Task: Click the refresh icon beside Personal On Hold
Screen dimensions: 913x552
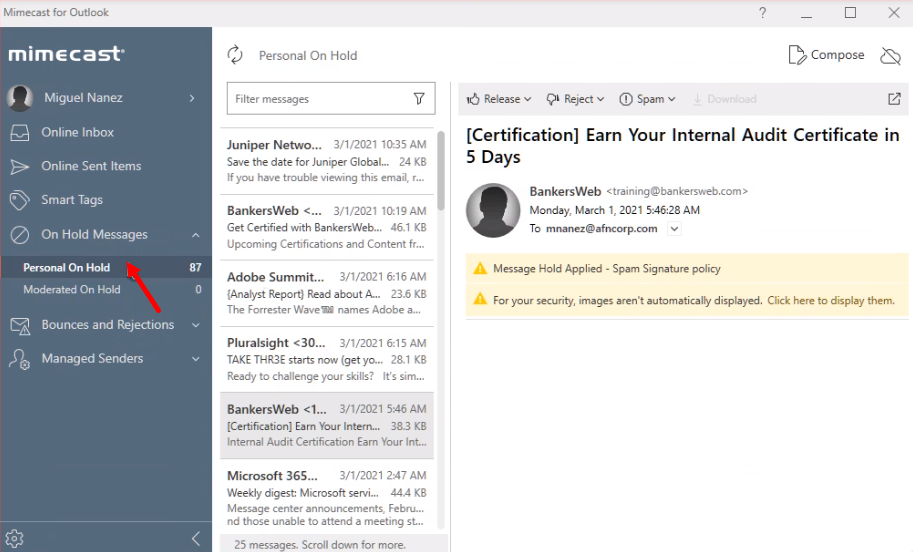Action: click(x=235, y=55)
